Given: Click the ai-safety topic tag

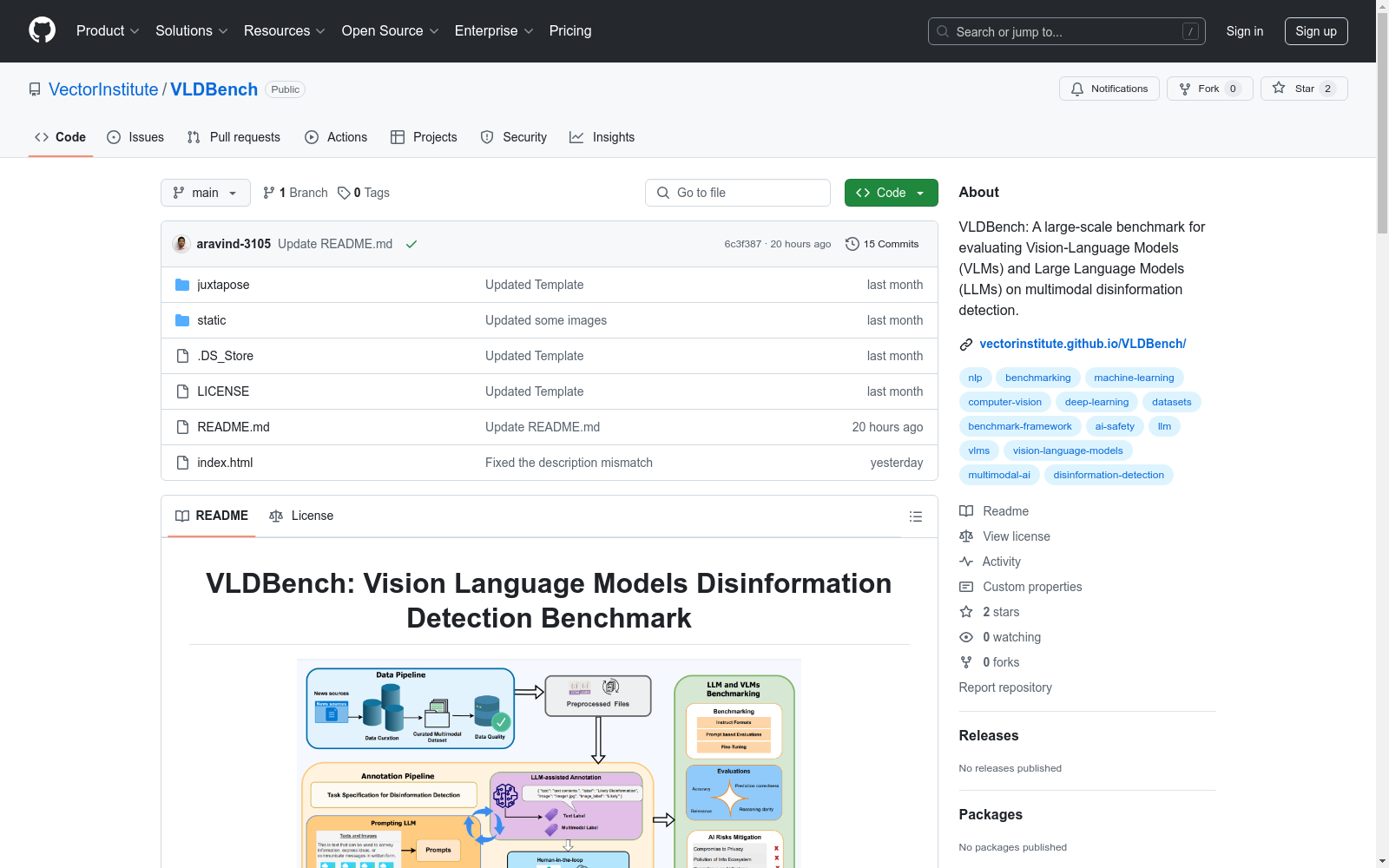Looking at the screenshot, I should coord(1115,426).
